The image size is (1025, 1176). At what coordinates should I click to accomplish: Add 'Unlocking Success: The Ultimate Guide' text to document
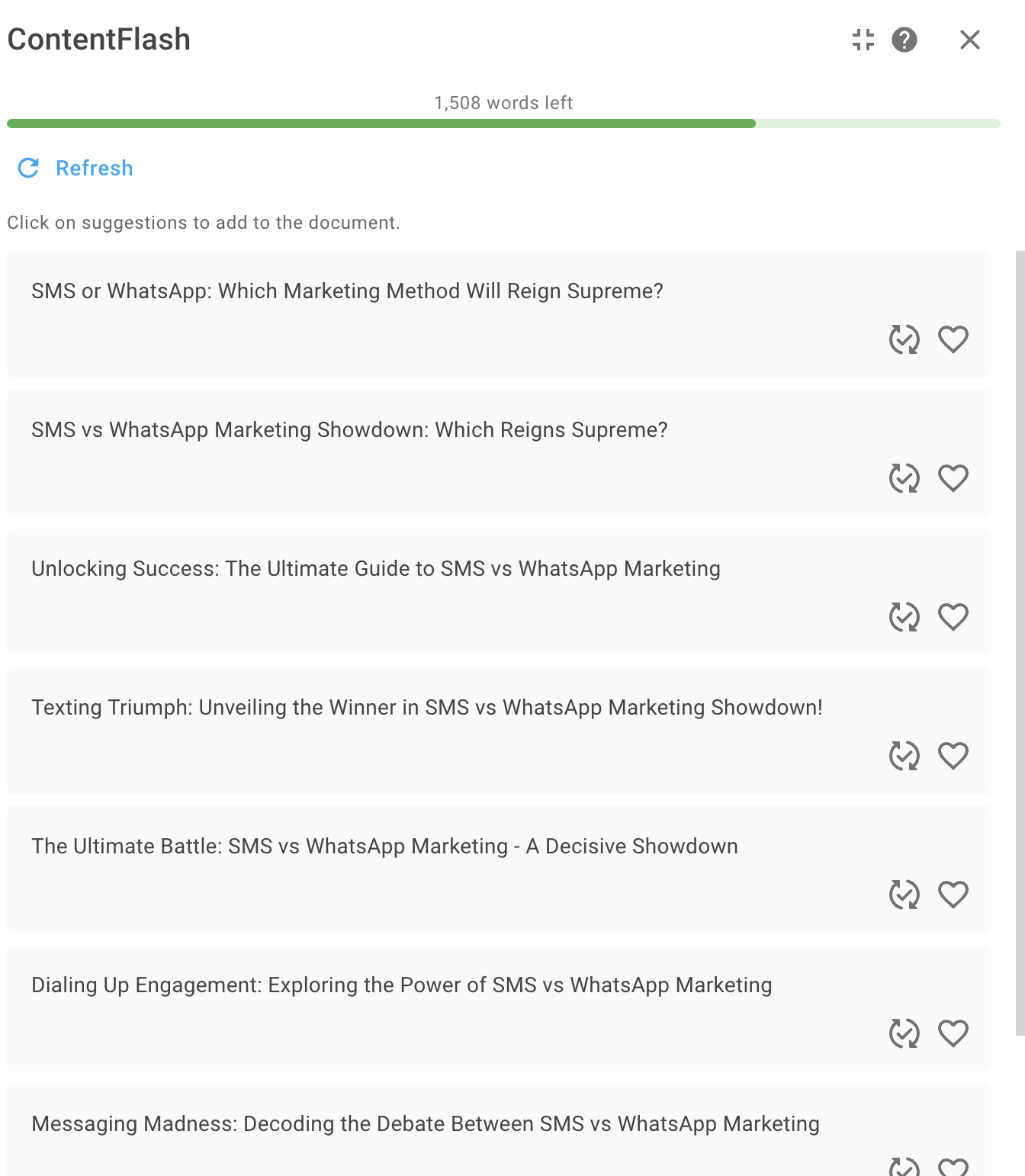[x=376, y=569]
